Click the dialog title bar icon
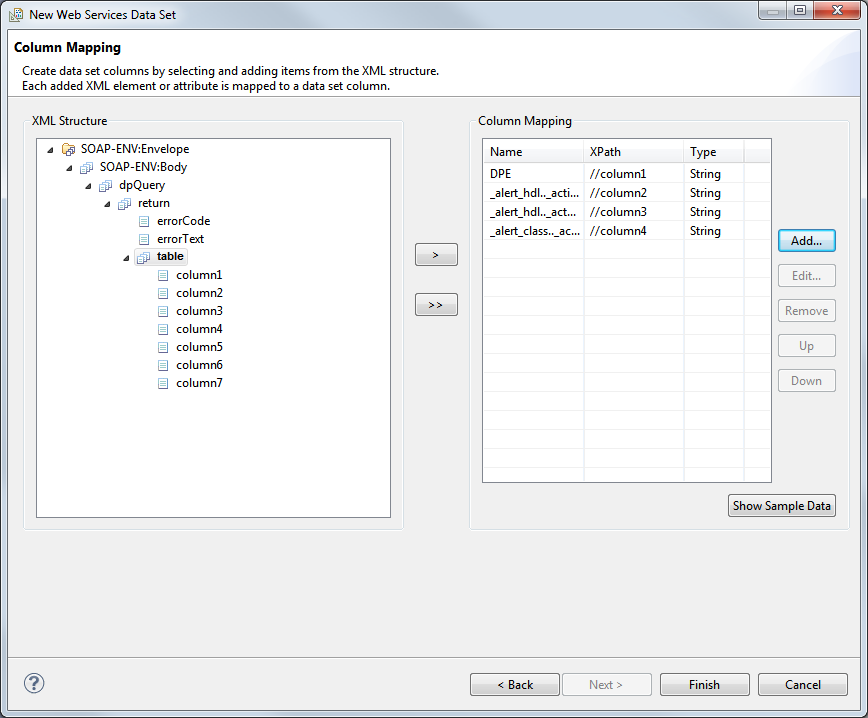 (16, 15)
